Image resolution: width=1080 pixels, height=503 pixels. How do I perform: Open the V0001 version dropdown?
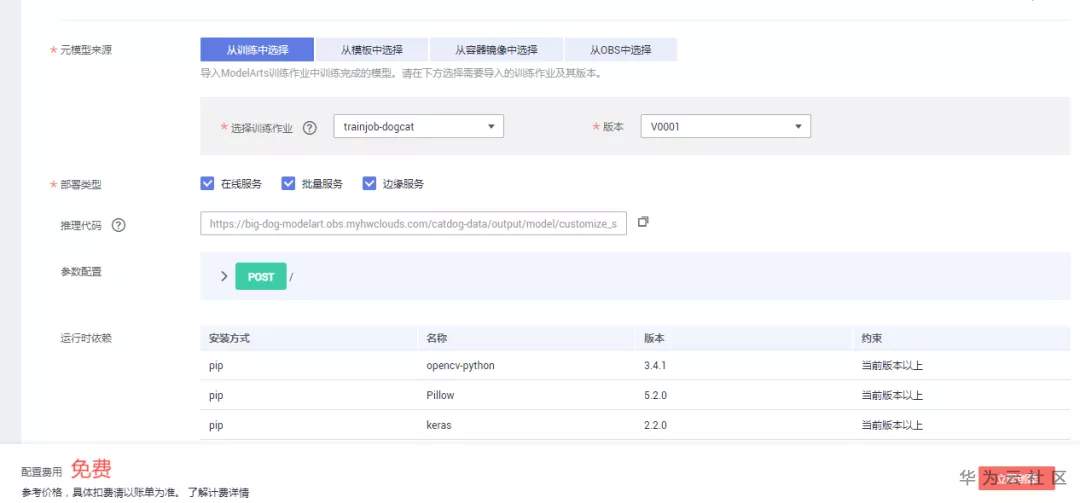(725, 127)
